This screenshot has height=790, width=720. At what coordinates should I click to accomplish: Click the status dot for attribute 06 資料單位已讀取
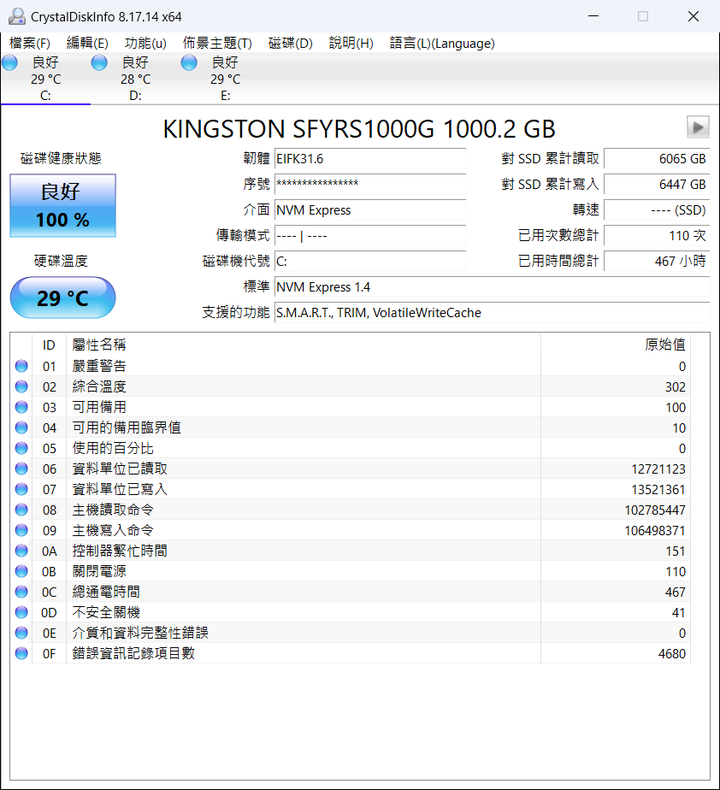[21, 469]
